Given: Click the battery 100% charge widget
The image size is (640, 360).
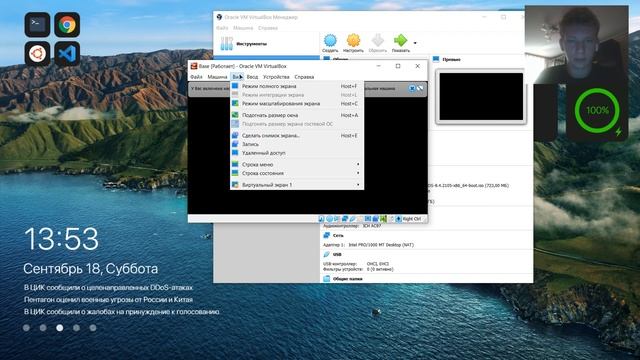Looking at the screenshot, I should 597,110.
